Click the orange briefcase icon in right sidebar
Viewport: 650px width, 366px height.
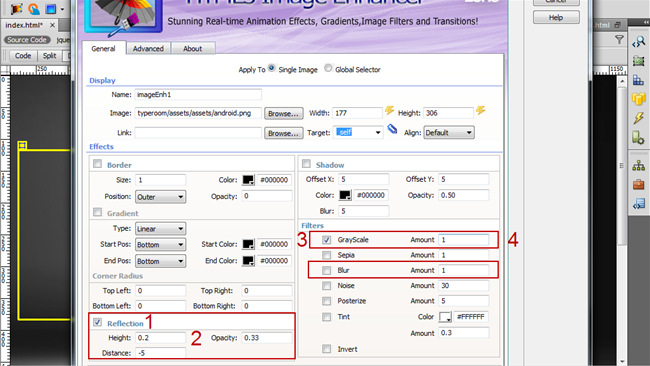click(638, 184)
